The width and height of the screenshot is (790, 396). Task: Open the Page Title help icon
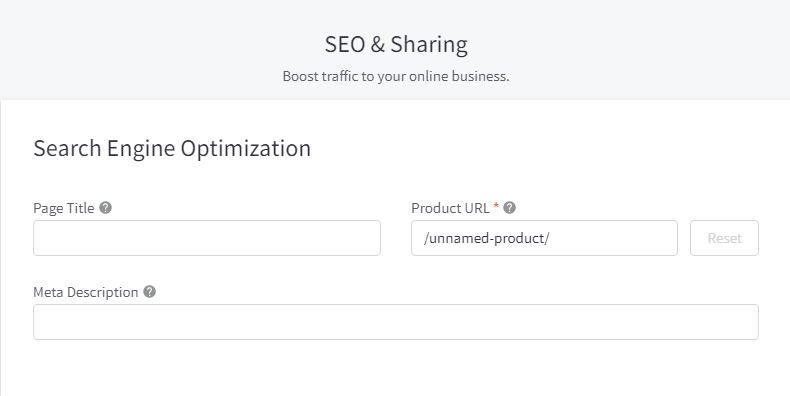[x=105, y=208]
